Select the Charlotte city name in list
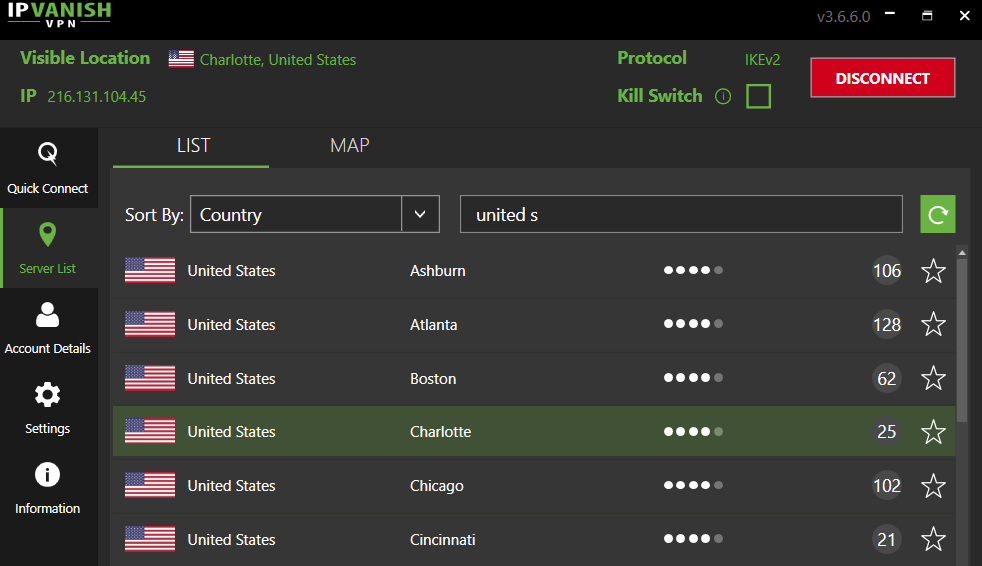 [440, 431]
